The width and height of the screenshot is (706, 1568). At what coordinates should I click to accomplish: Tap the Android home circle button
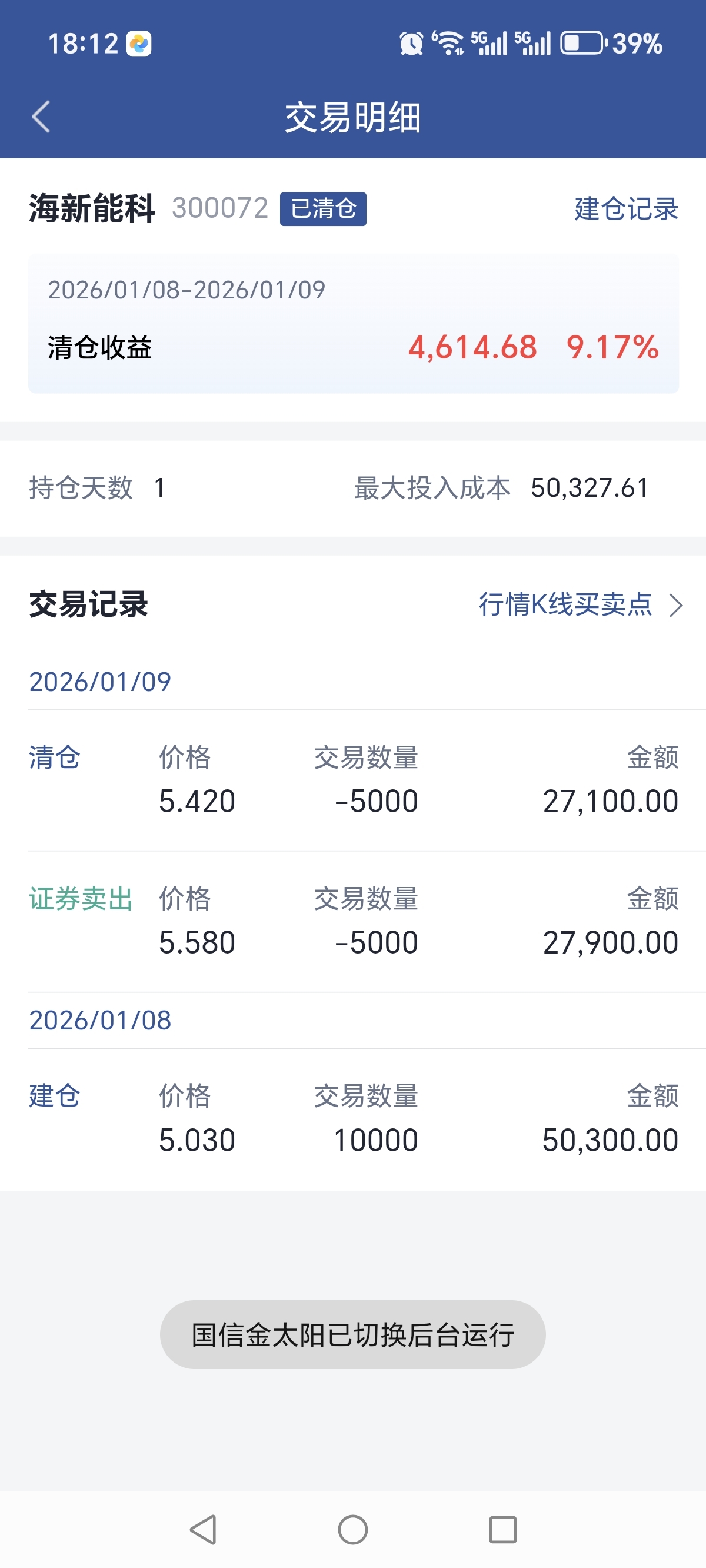point(353,1529)
